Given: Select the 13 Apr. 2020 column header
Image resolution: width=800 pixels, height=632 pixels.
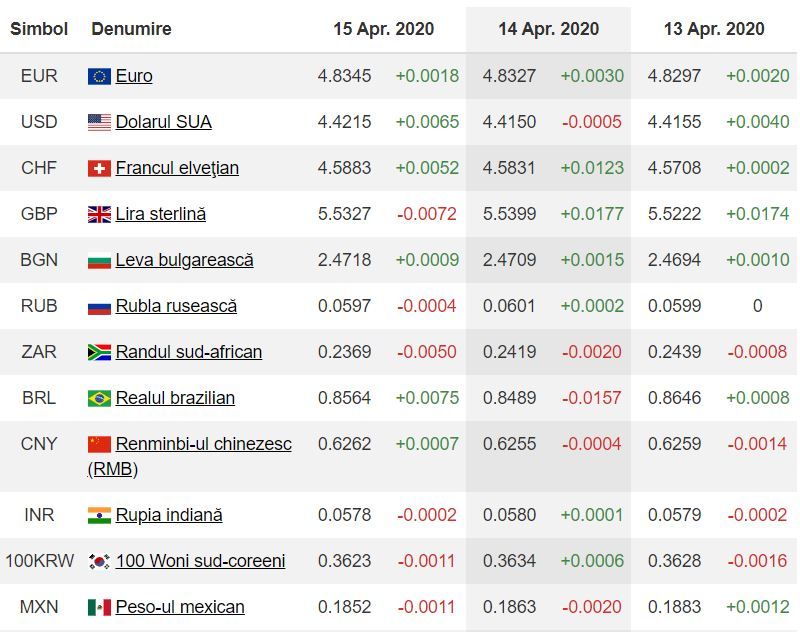Looking at the screenshot, I should (714, 29).
